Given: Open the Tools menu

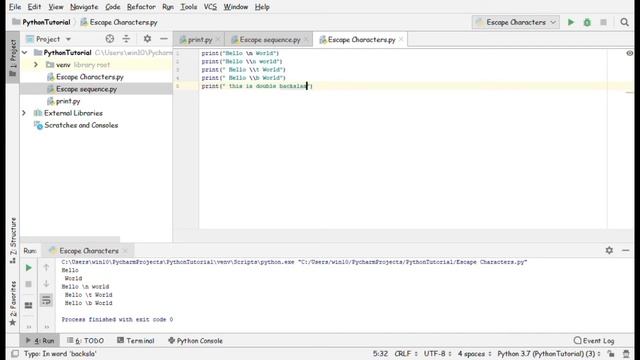Looking at the screenshot, I should [189, 7].
